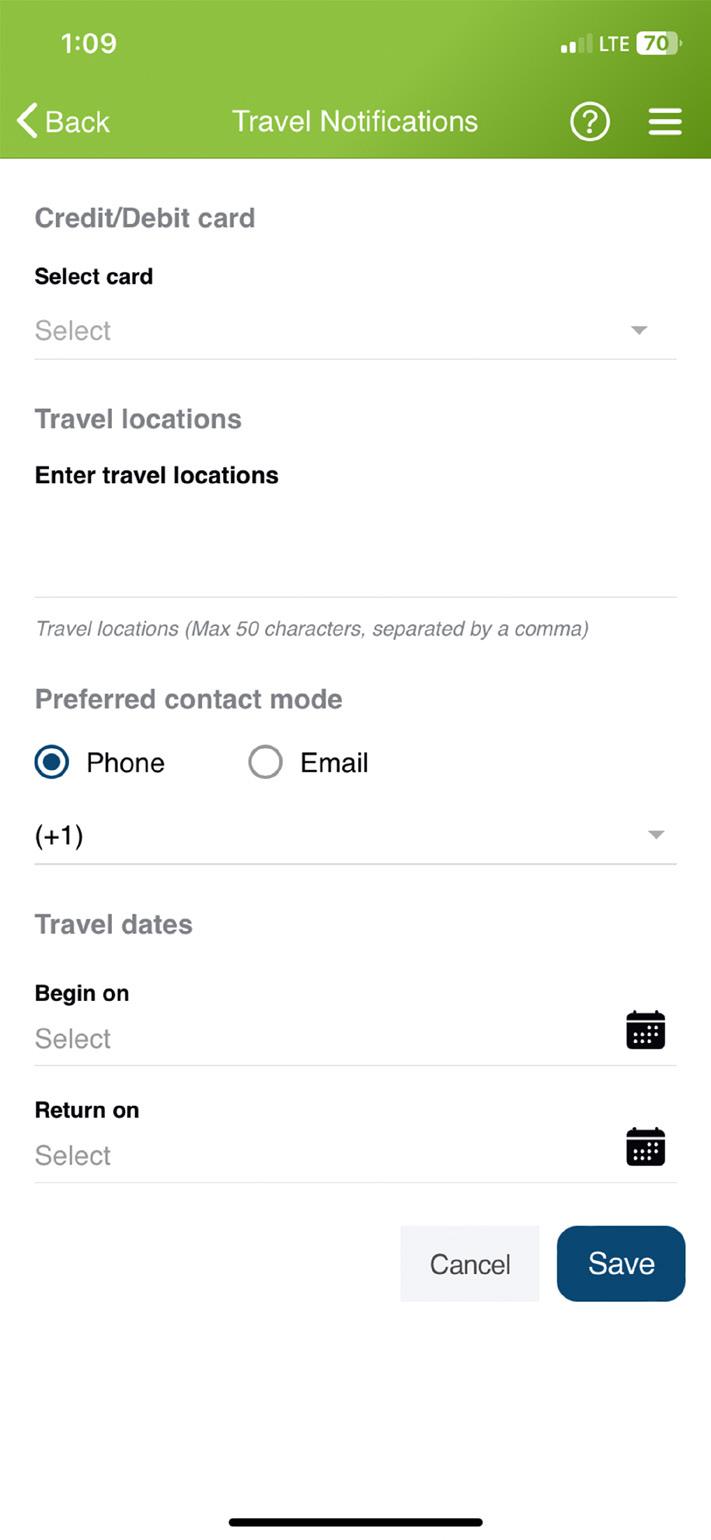
Task: Tap the home indicator bar
Action: pos(355,1522)
